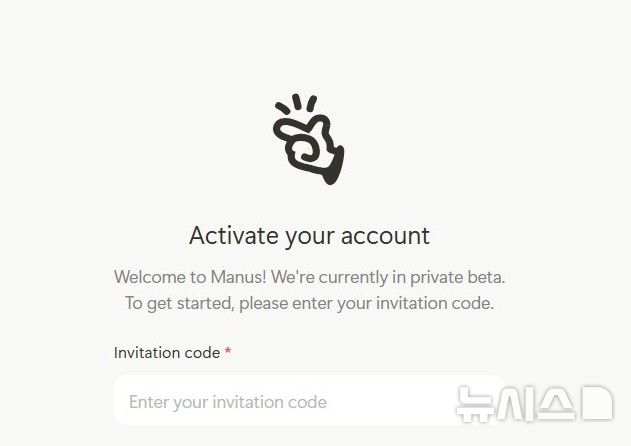Click the spark lines above the hand logo
The width and height of the screenshot is (631, 446).
(296, 103)
